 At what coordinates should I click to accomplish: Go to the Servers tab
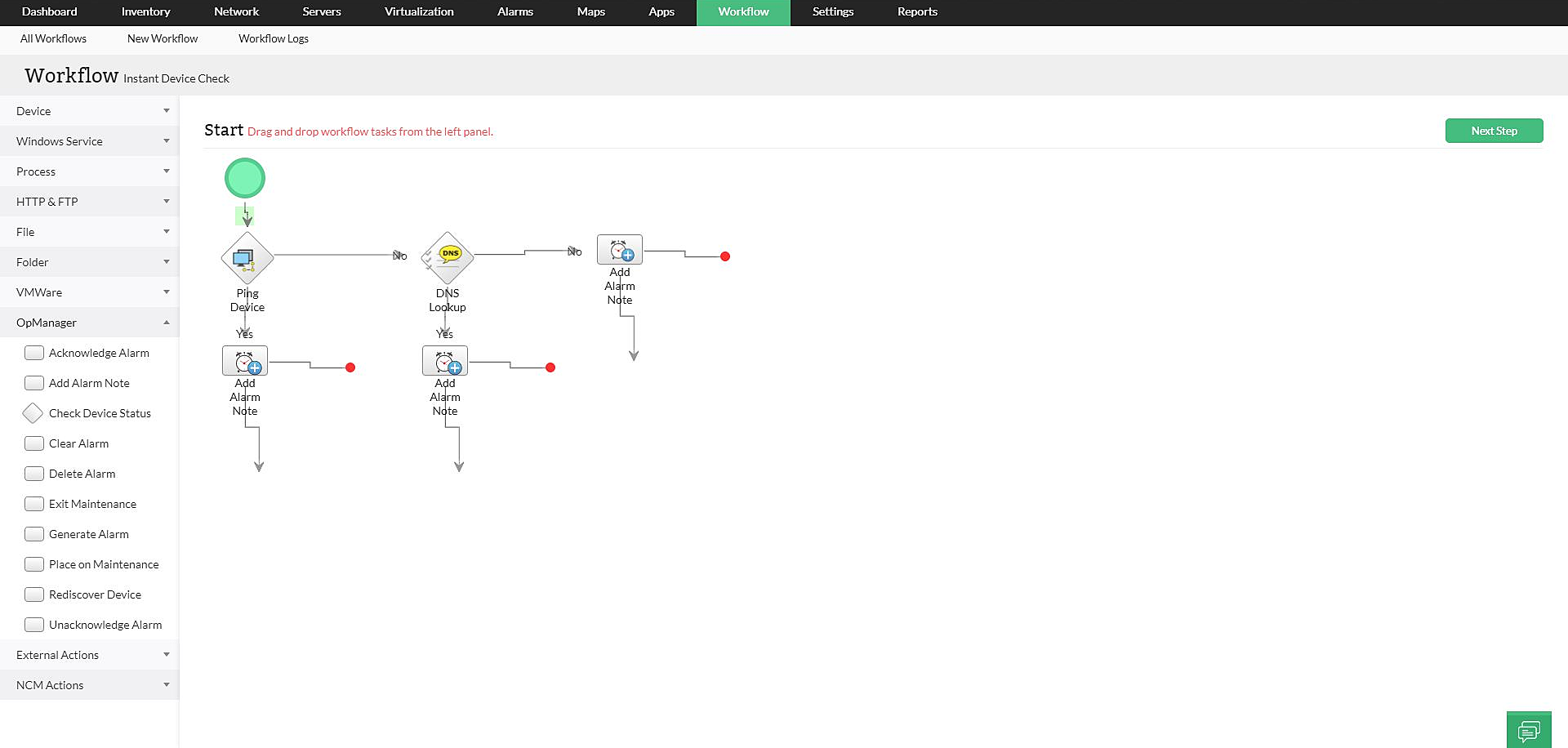pyautogui.click(x=322, y=12)
